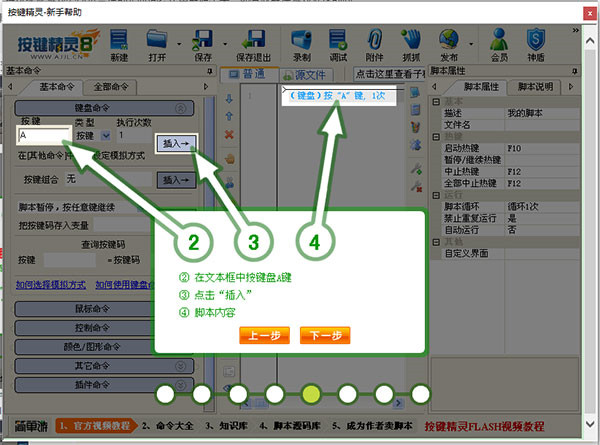Open the 2、命令大全 bottom tab
Image resolution: width=600 pixels, height=445 pixels.
pyautogui.click(x=168, y=426)
